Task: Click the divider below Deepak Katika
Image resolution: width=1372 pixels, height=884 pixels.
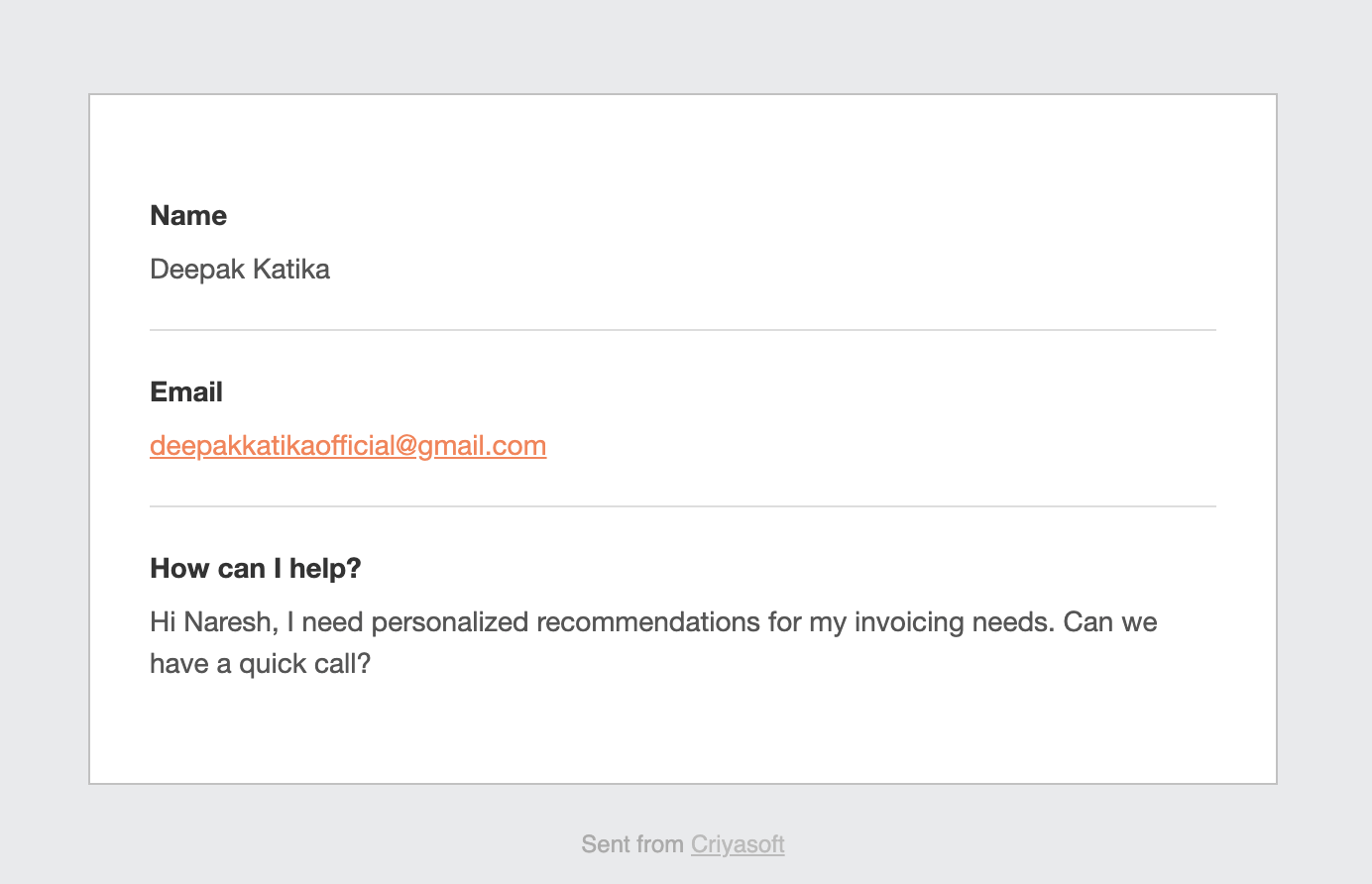Action: pyautogui.click(x=683, y=330)
